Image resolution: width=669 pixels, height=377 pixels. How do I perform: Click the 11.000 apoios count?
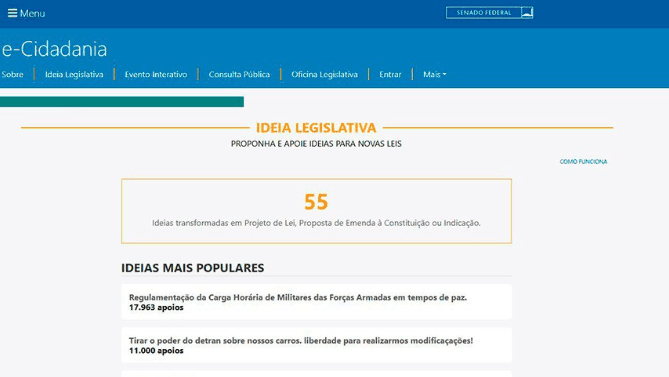coord(156,351)
